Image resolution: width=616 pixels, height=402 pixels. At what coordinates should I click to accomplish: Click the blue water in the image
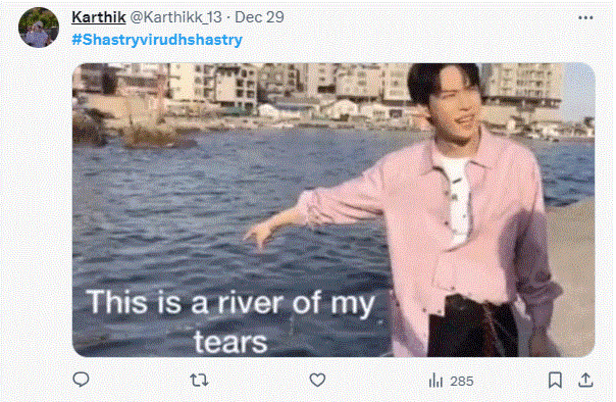point(200,190)
